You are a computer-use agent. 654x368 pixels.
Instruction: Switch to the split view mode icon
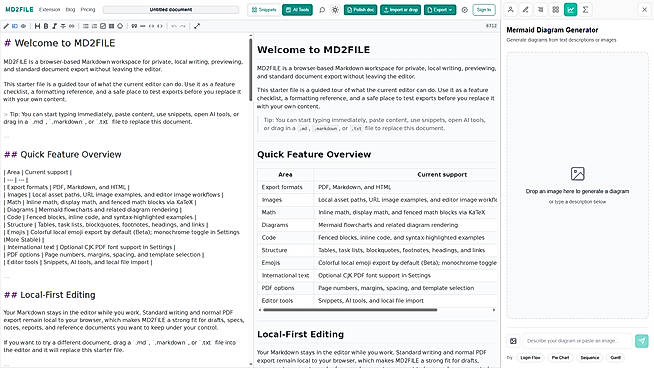(15, 26)
